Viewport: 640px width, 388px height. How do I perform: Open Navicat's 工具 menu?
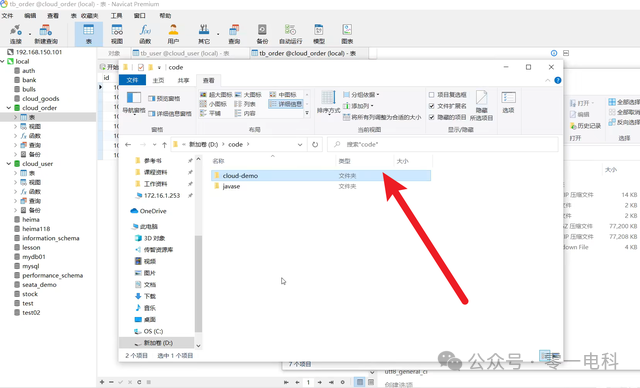tap(116, 16)
